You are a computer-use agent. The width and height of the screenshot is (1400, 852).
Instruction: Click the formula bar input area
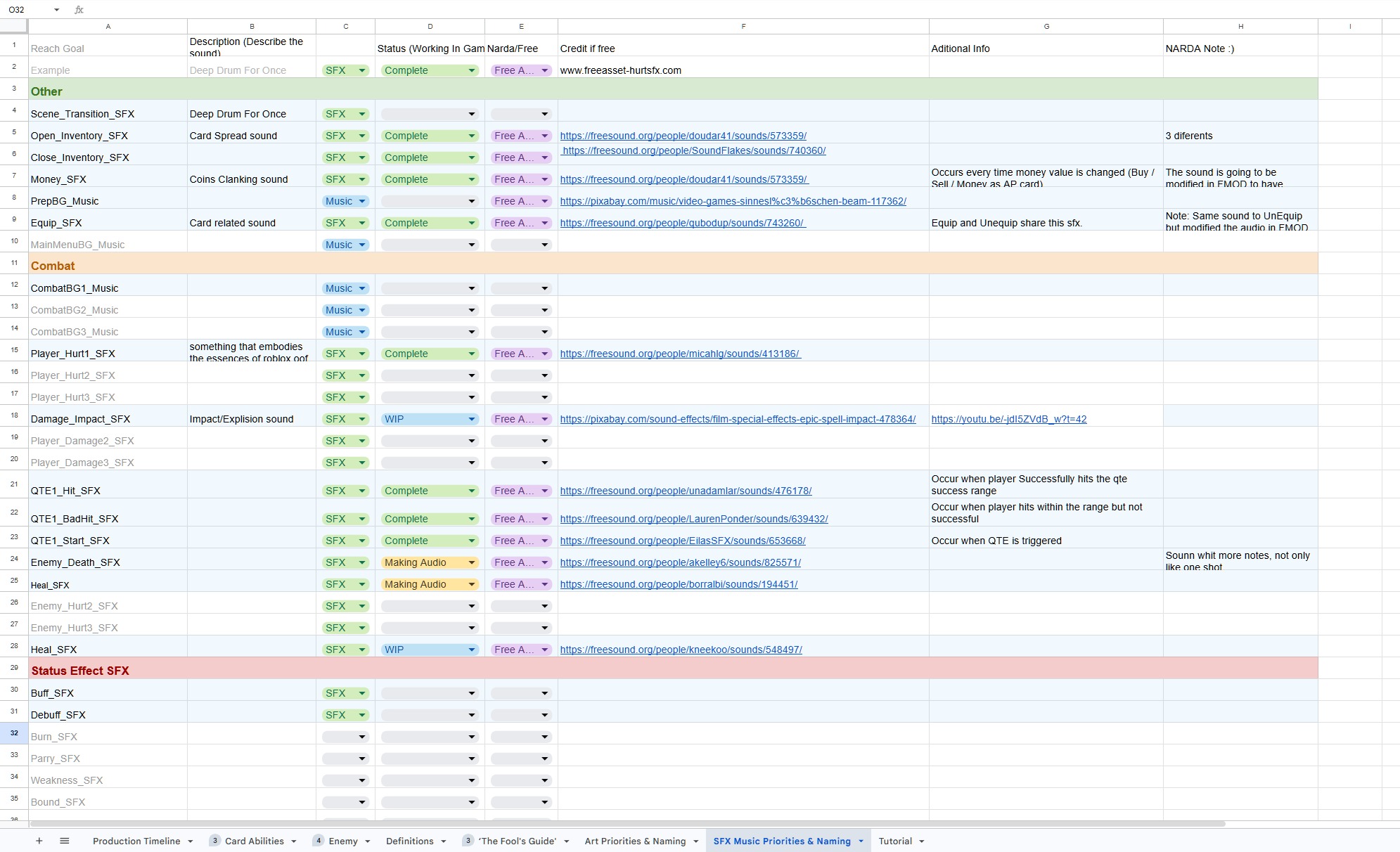(x=742, y=10)
